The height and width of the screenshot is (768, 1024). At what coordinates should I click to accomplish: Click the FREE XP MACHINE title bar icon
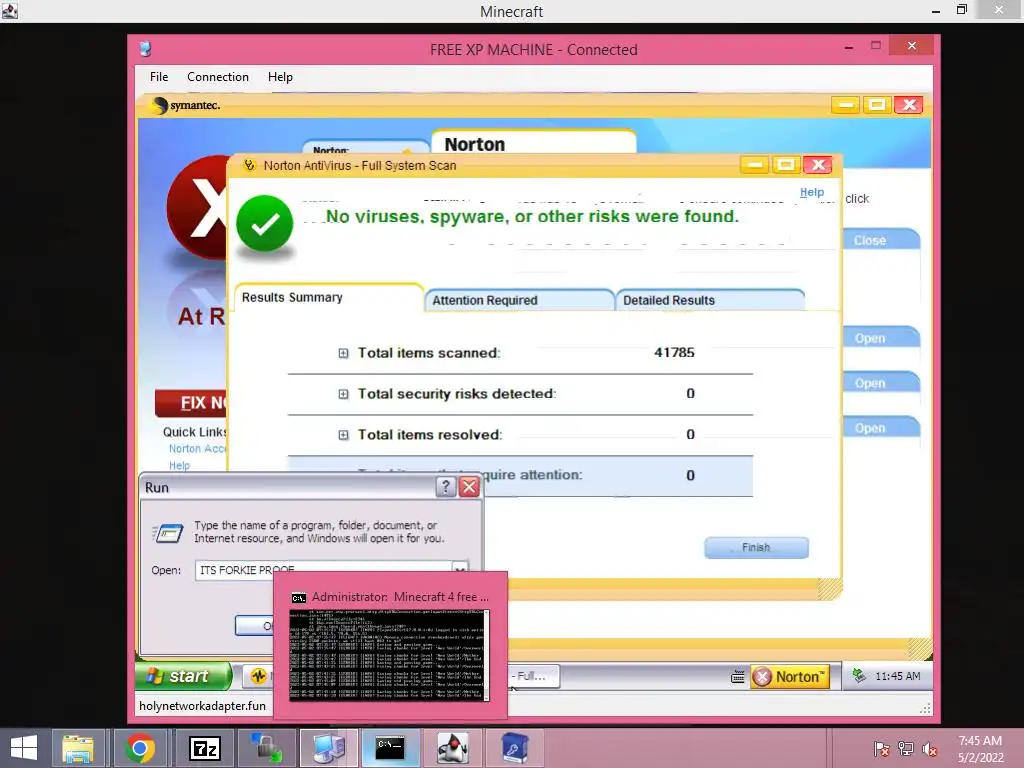[x=145, y=49]
